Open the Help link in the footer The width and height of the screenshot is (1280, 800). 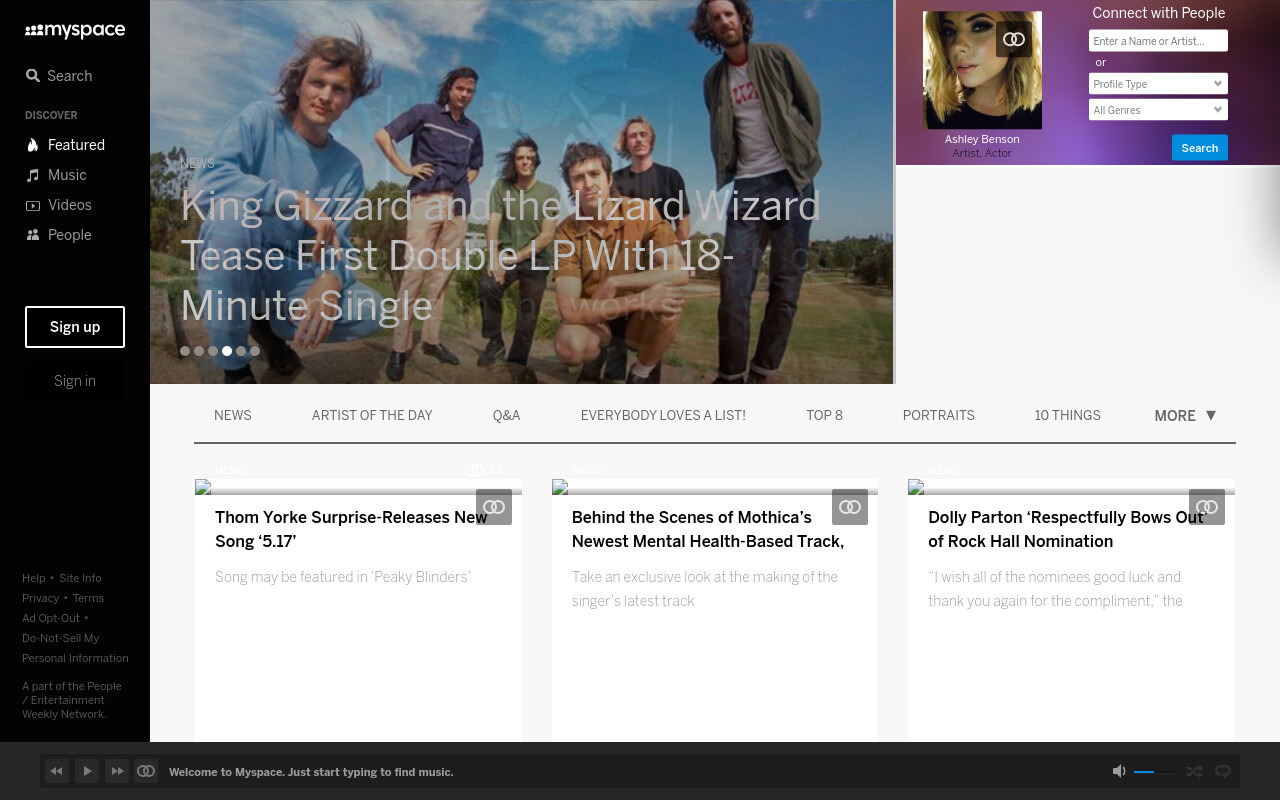[x=34, y=578]
